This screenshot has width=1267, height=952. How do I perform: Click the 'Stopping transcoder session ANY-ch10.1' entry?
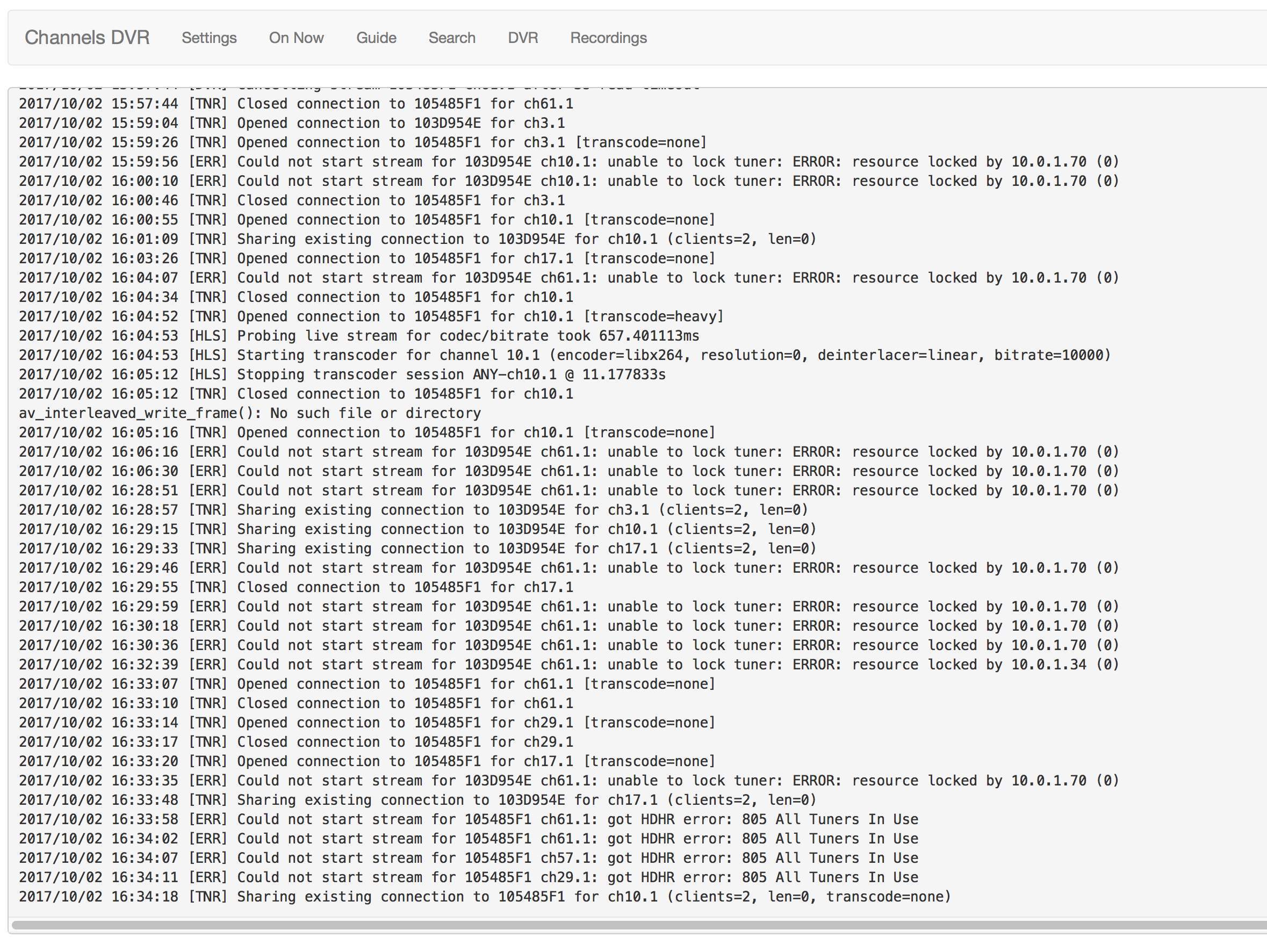click(x=342, y=374)
